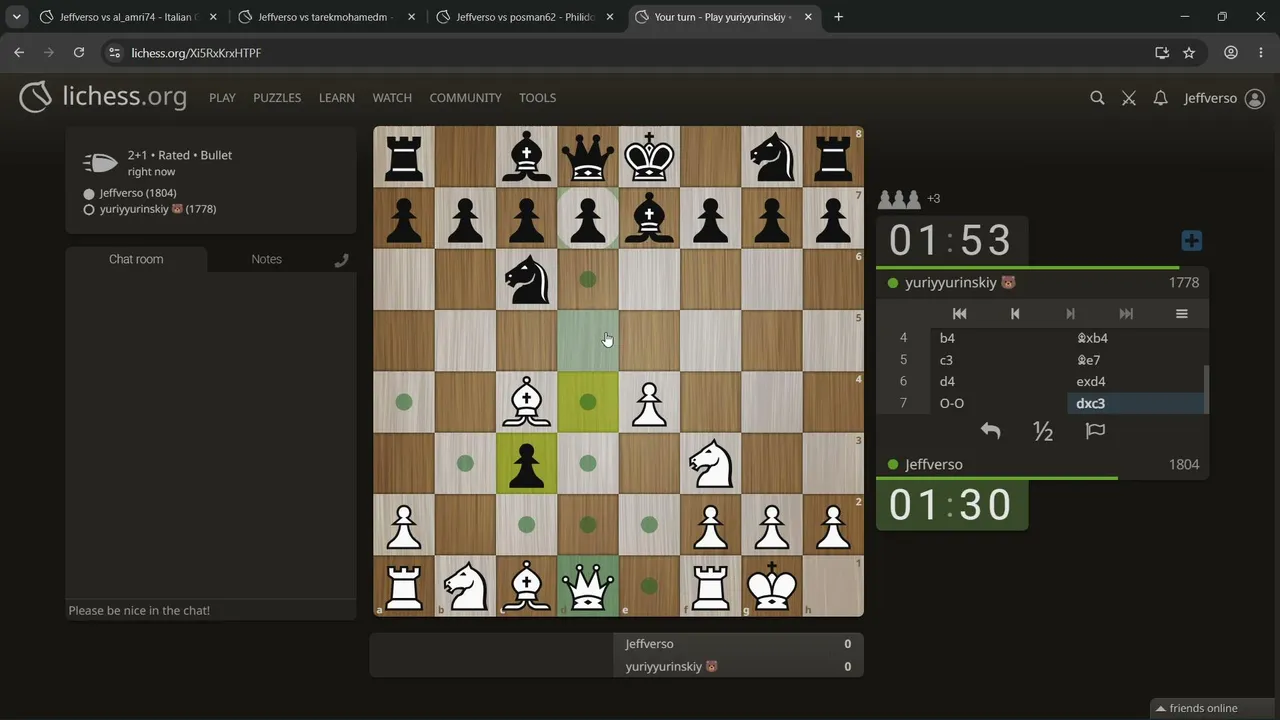Offer a draw with the ½ button
This screenshot has width=1280, height=720.
(1043, 431)
